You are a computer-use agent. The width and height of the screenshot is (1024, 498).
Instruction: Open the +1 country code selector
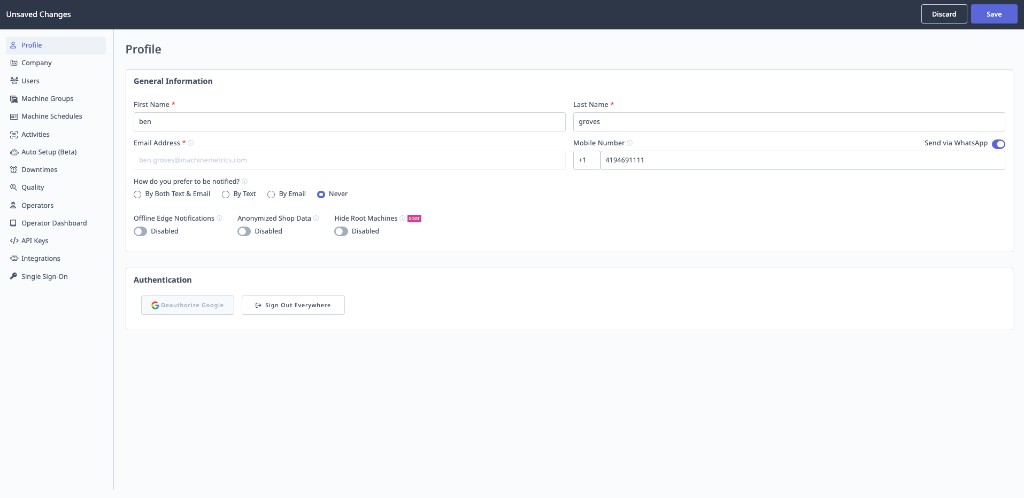586,160
